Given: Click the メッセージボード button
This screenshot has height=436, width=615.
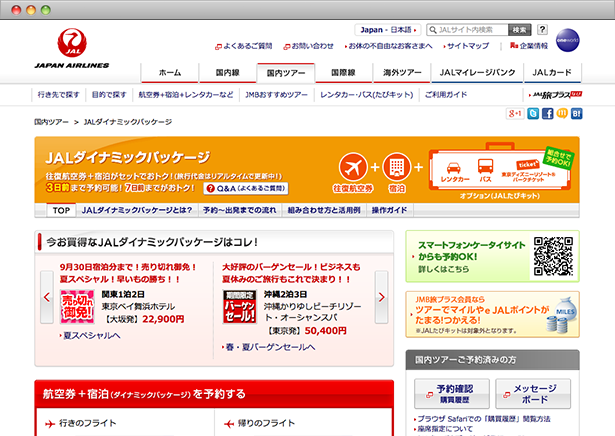Looking at the screenshot, I should click(533, 394).
